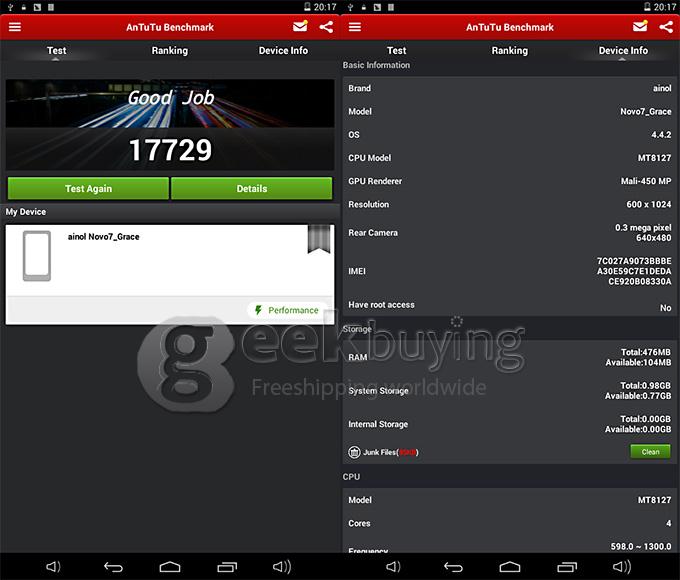Open benchmark Details button
The width and height of the screenshot is (680, 580).
[251, 188]
